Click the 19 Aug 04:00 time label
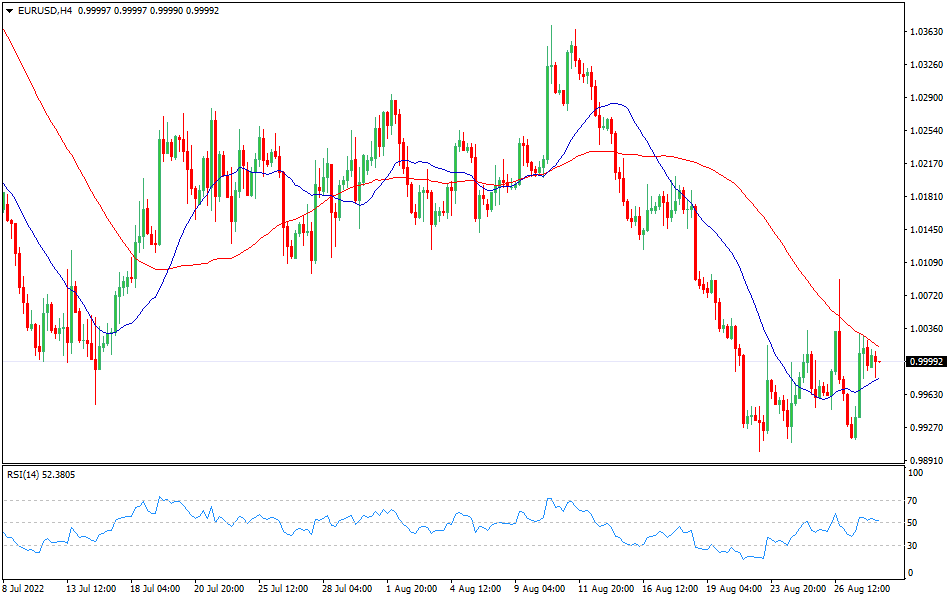Screen dimensions: 950x600 [736, 590]
